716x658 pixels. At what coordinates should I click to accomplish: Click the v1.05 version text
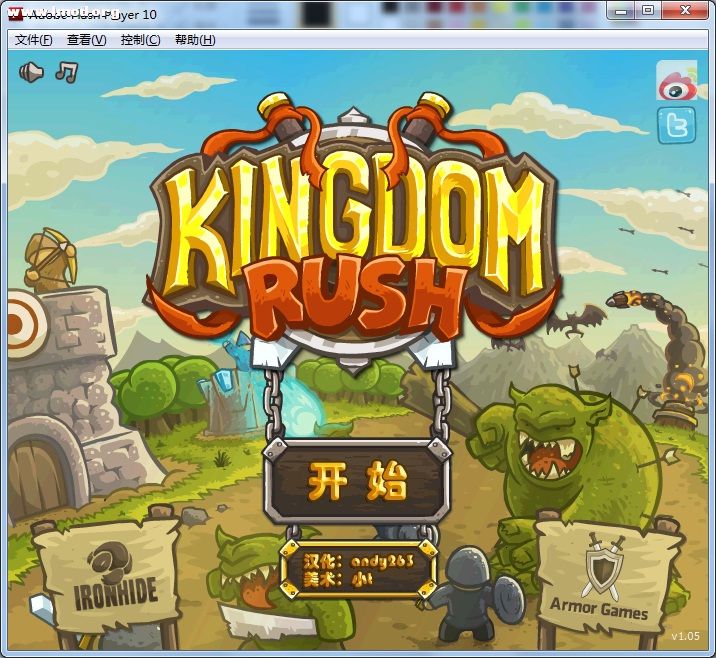(x=685, y=637)
